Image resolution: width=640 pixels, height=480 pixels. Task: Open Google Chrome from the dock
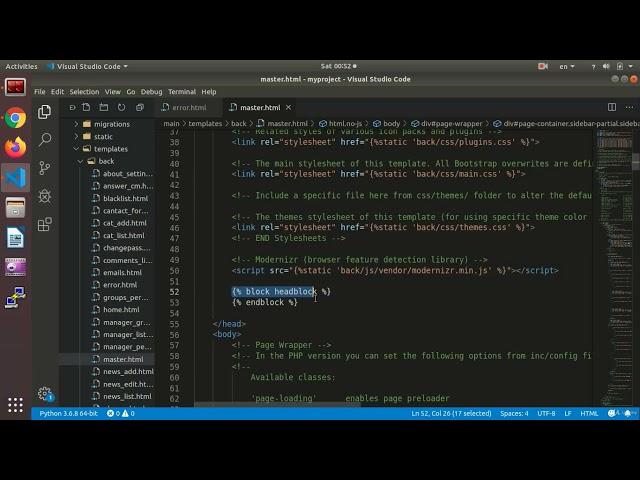click(16, 118)
